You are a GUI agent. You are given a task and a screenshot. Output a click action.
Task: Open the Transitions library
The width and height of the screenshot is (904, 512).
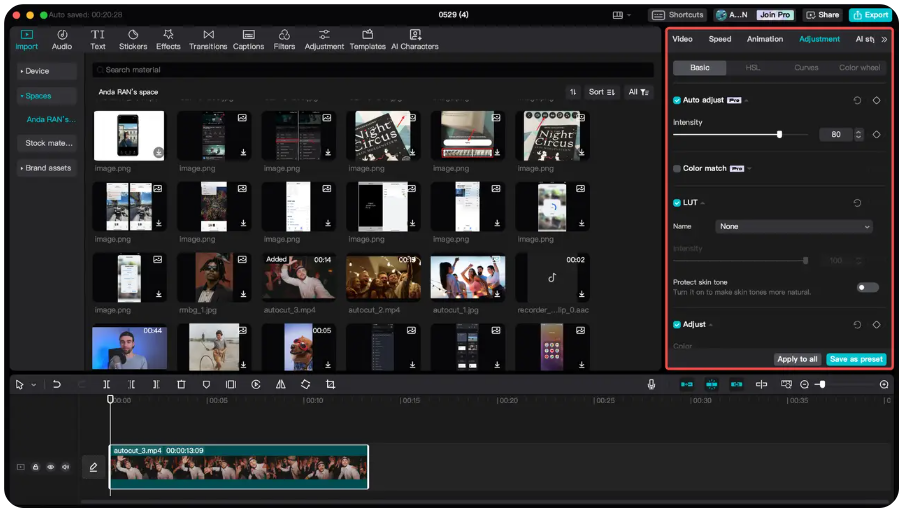pos(208,39)
